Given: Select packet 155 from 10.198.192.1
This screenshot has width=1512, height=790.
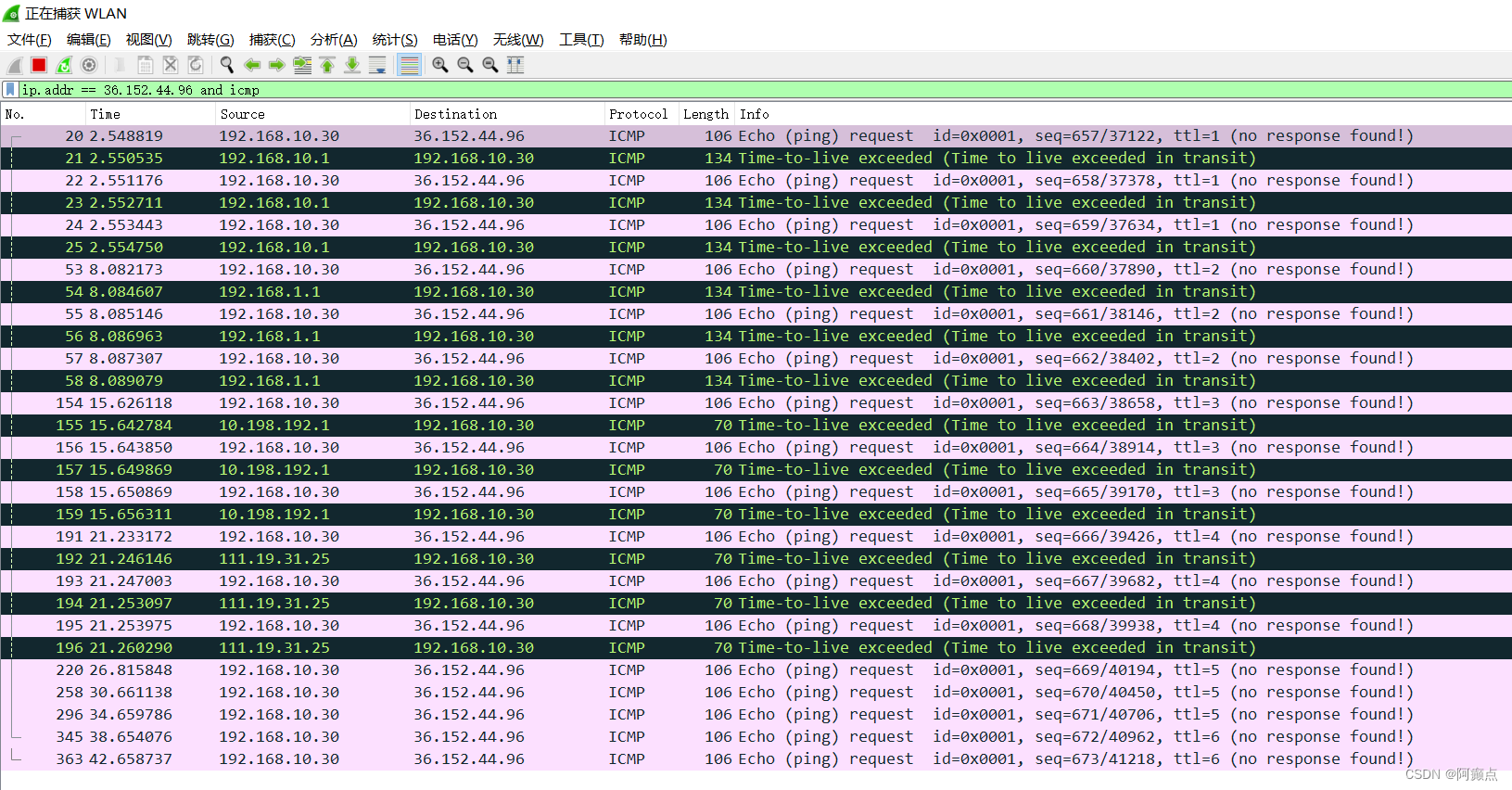Looking at the screenshot, I should pyautogui.click(x=756, y=426).
